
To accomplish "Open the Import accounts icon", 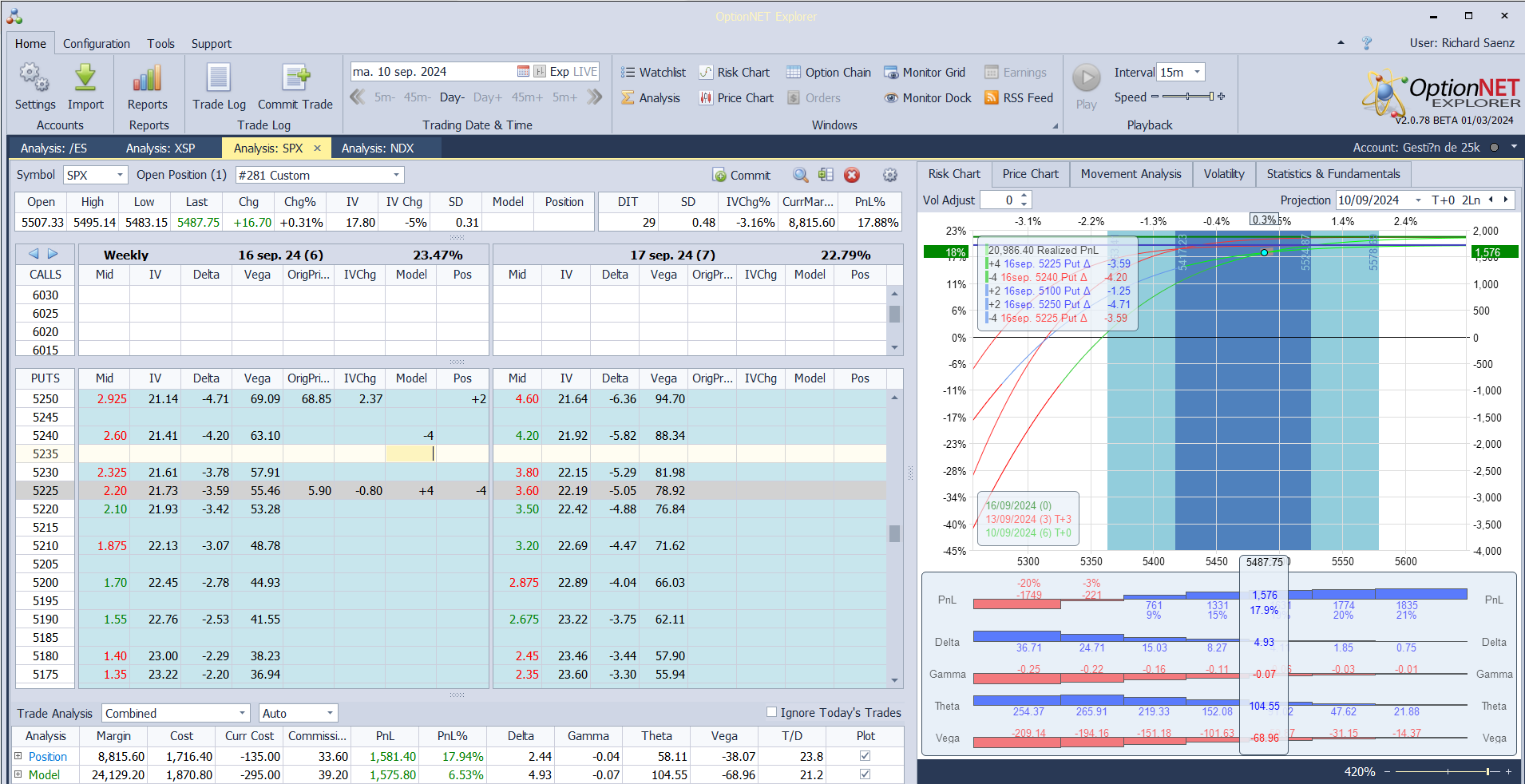I will (x=85, y=78).
